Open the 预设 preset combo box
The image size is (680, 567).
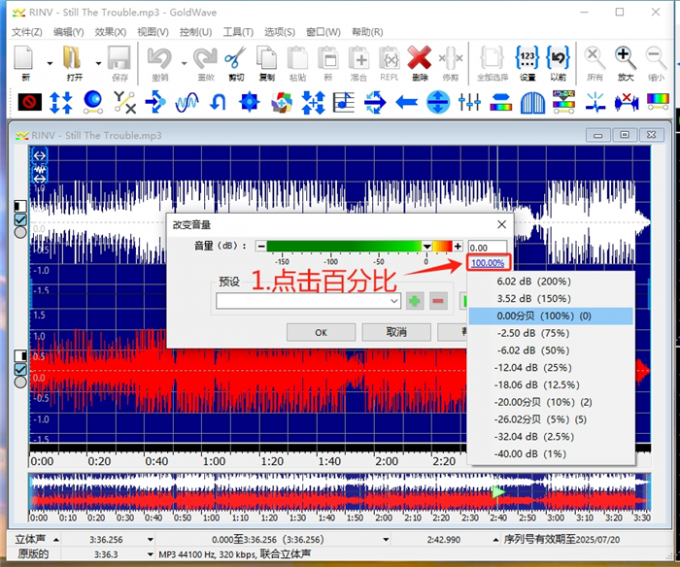point(308,301)
